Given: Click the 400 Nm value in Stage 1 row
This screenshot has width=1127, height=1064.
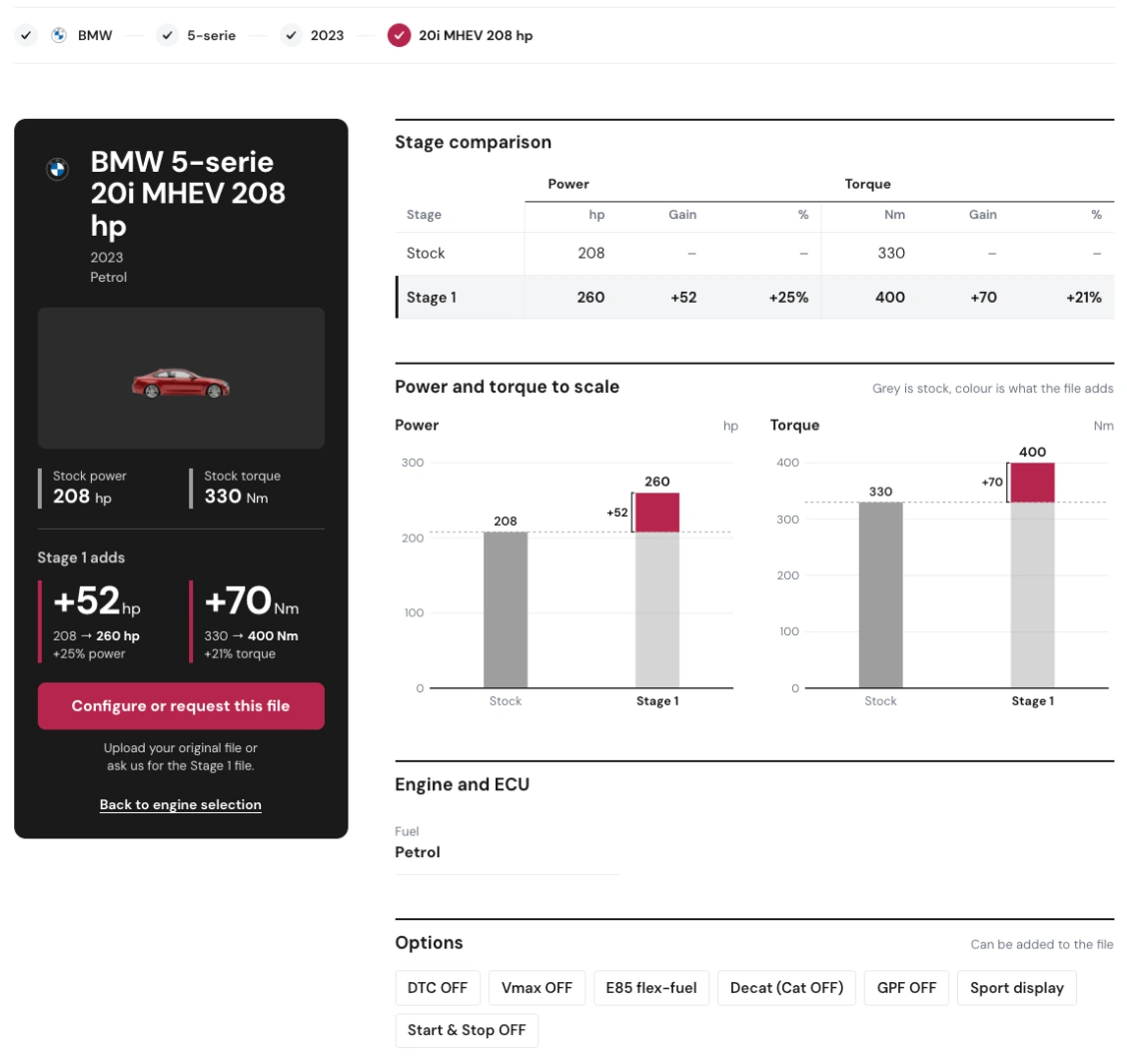Looking at the screenshot, I should [890, 297].
